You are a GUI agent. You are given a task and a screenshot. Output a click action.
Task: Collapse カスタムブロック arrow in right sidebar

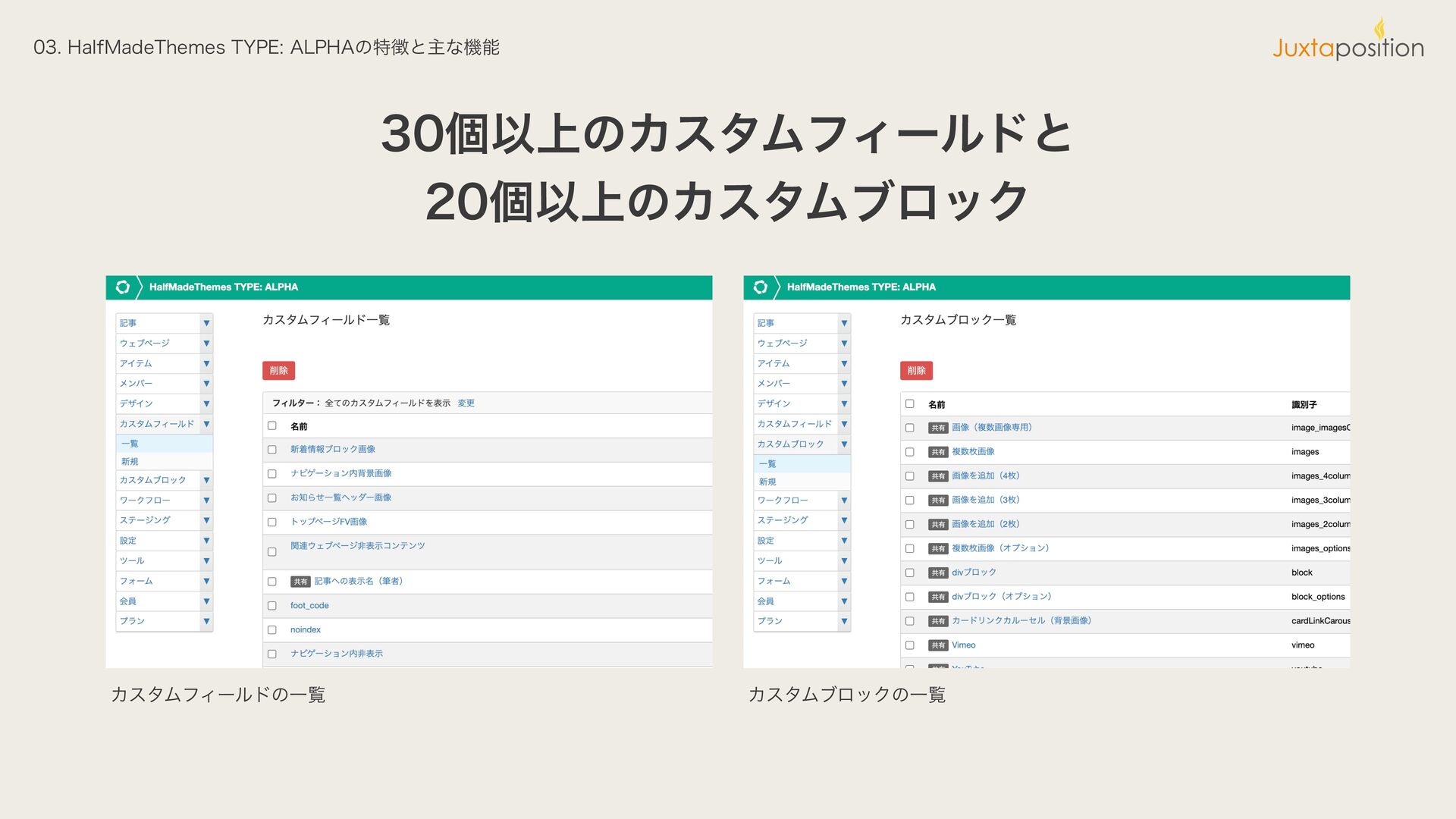point(844,444)
